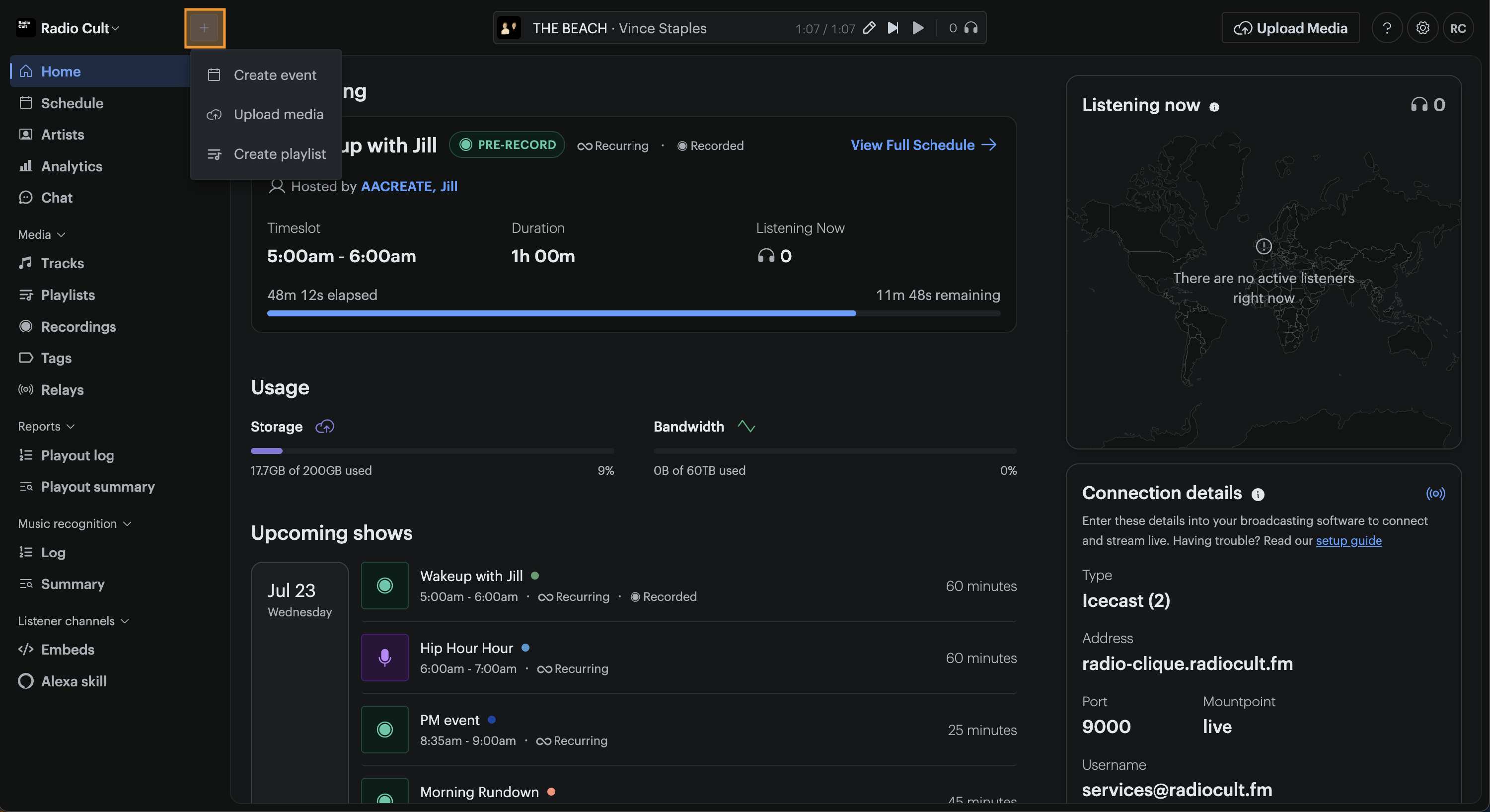Click the Schedule calendar icon in sidebar

(x=25, y=103)
